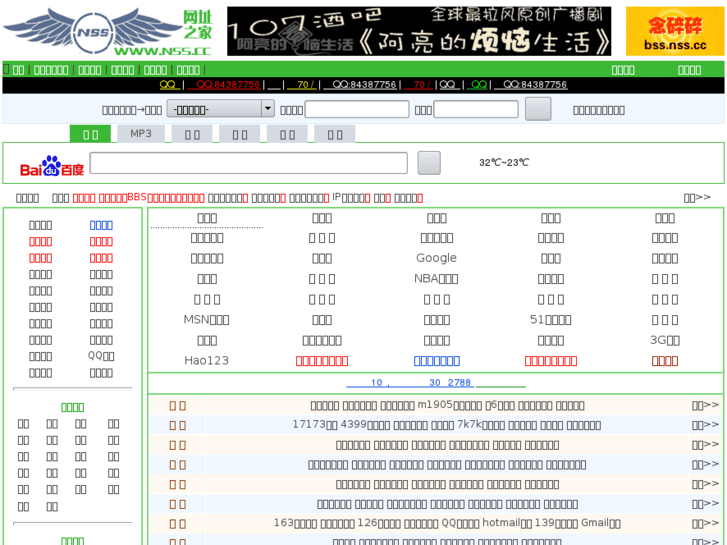
Task: Open the QQ link in left sidebar
Action: (x=101, y=356)
